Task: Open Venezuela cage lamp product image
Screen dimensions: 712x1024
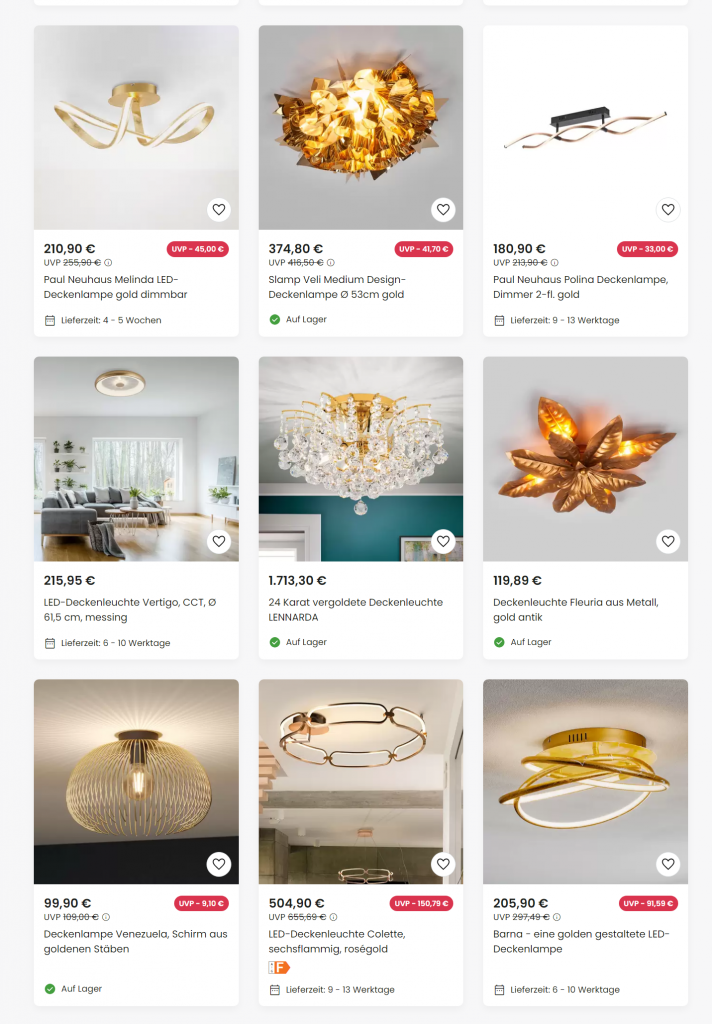Action: 136,781
